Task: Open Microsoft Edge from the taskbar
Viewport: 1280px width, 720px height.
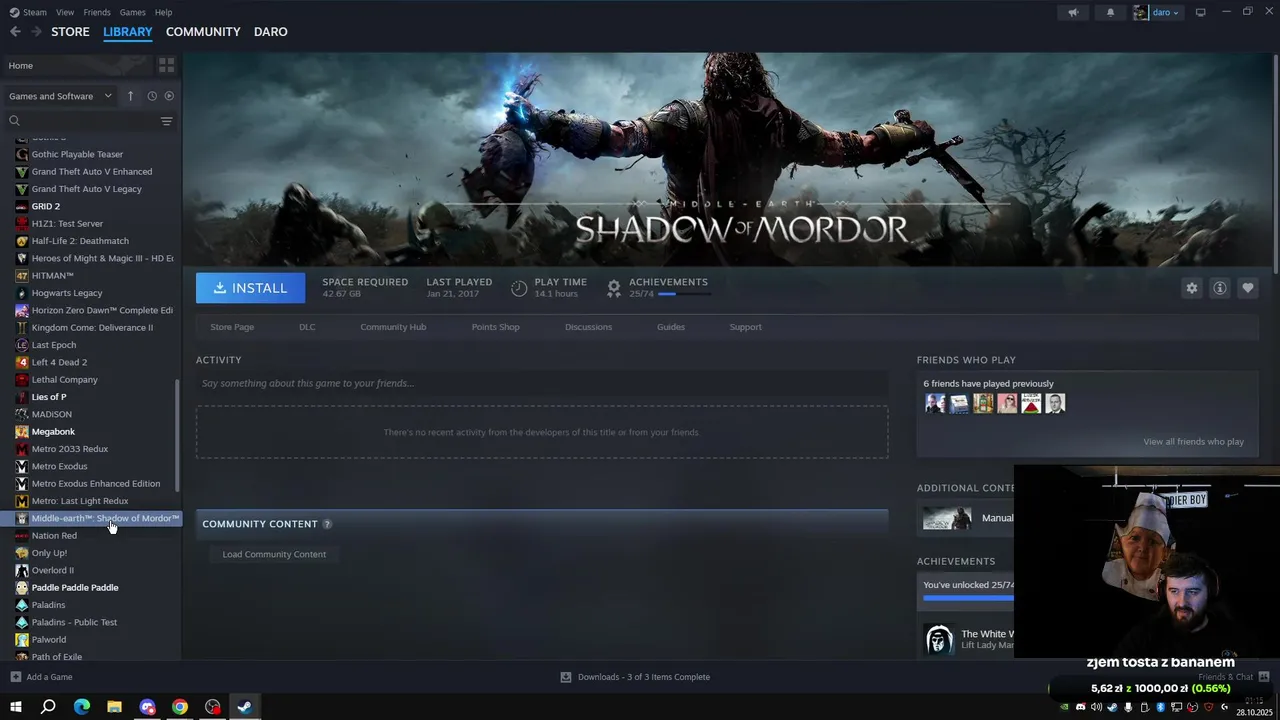Action: (82, 707)
